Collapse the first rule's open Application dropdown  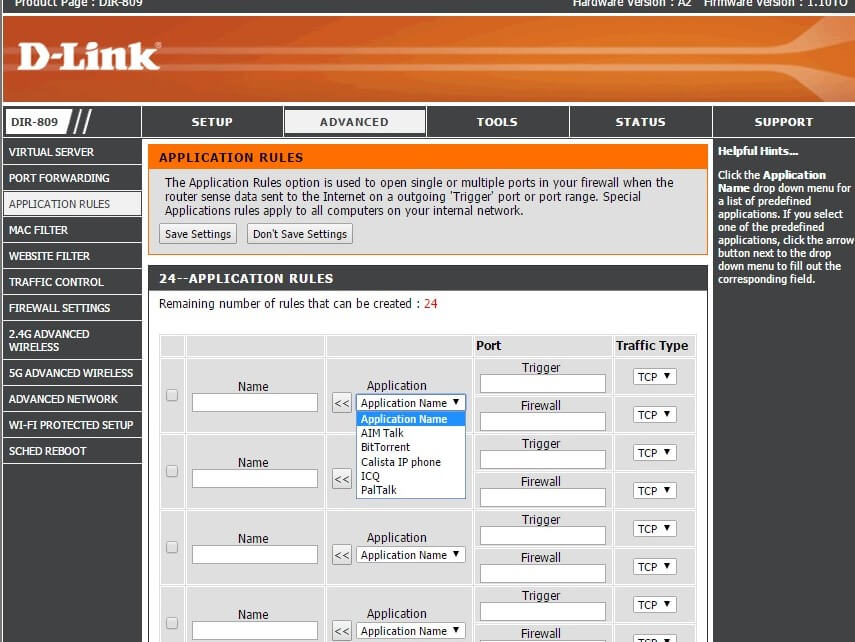[411, 403]
